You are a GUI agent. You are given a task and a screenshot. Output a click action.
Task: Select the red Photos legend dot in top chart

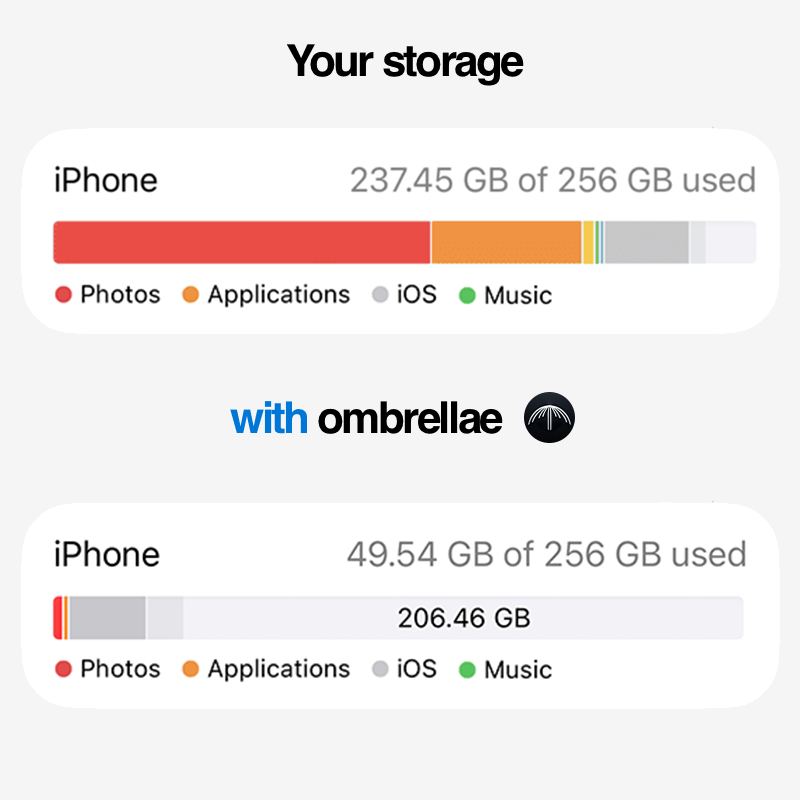62,295
